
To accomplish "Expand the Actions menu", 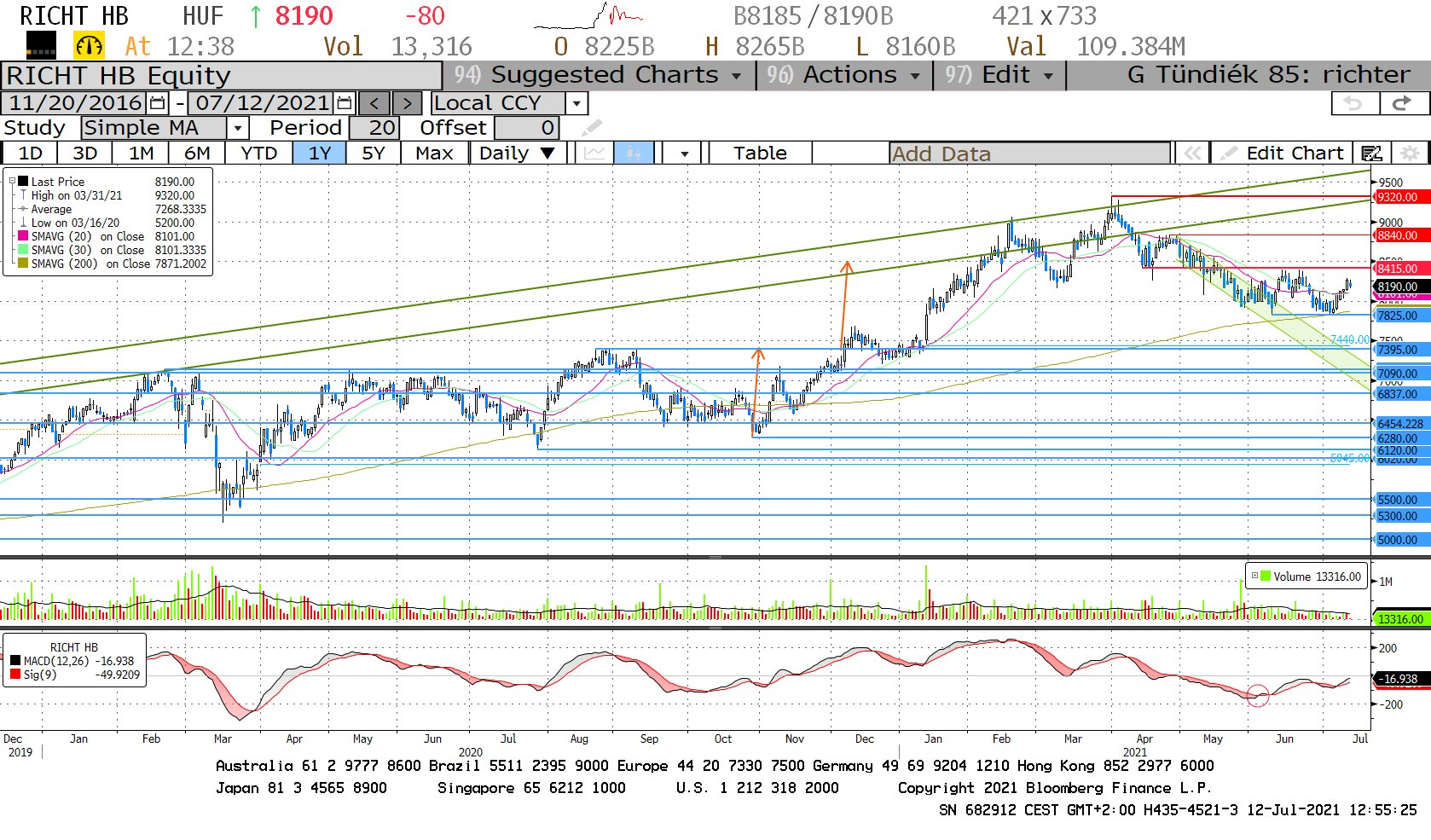I will [843, 75].
